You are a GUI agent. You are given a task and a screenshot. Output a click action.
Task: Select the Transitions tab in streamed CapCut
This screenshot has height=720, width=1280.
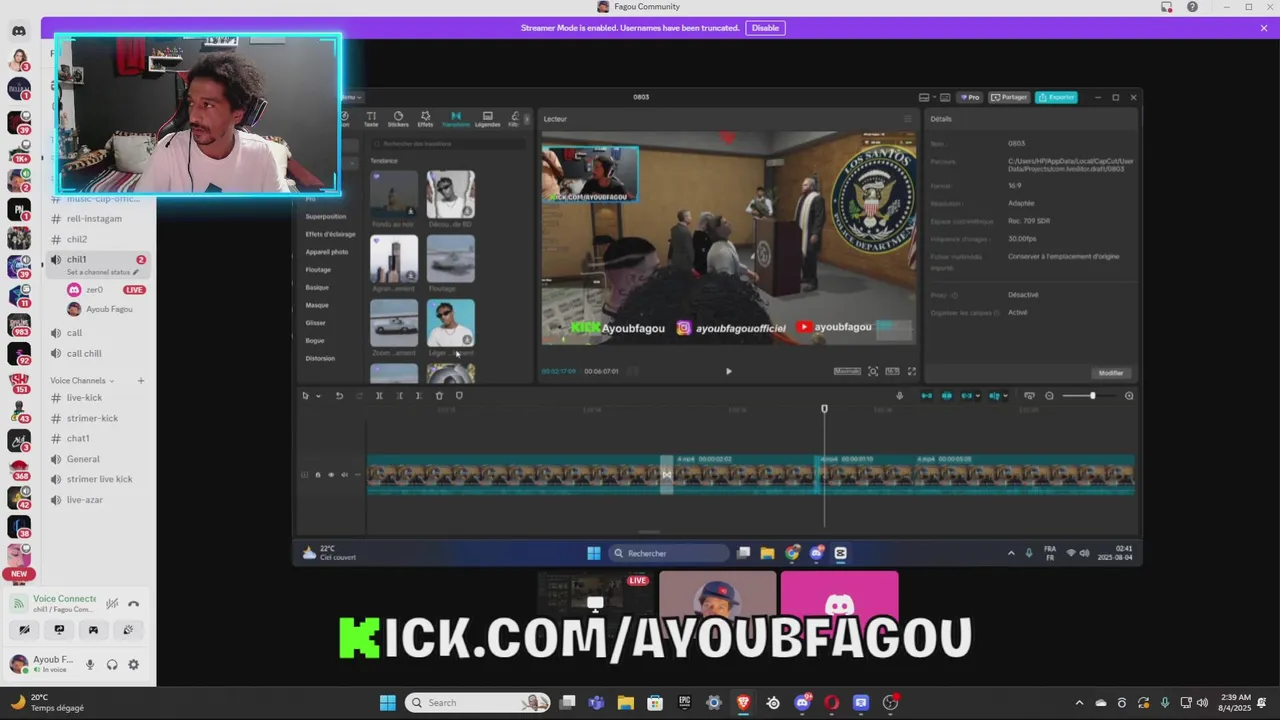pos(456,119)
